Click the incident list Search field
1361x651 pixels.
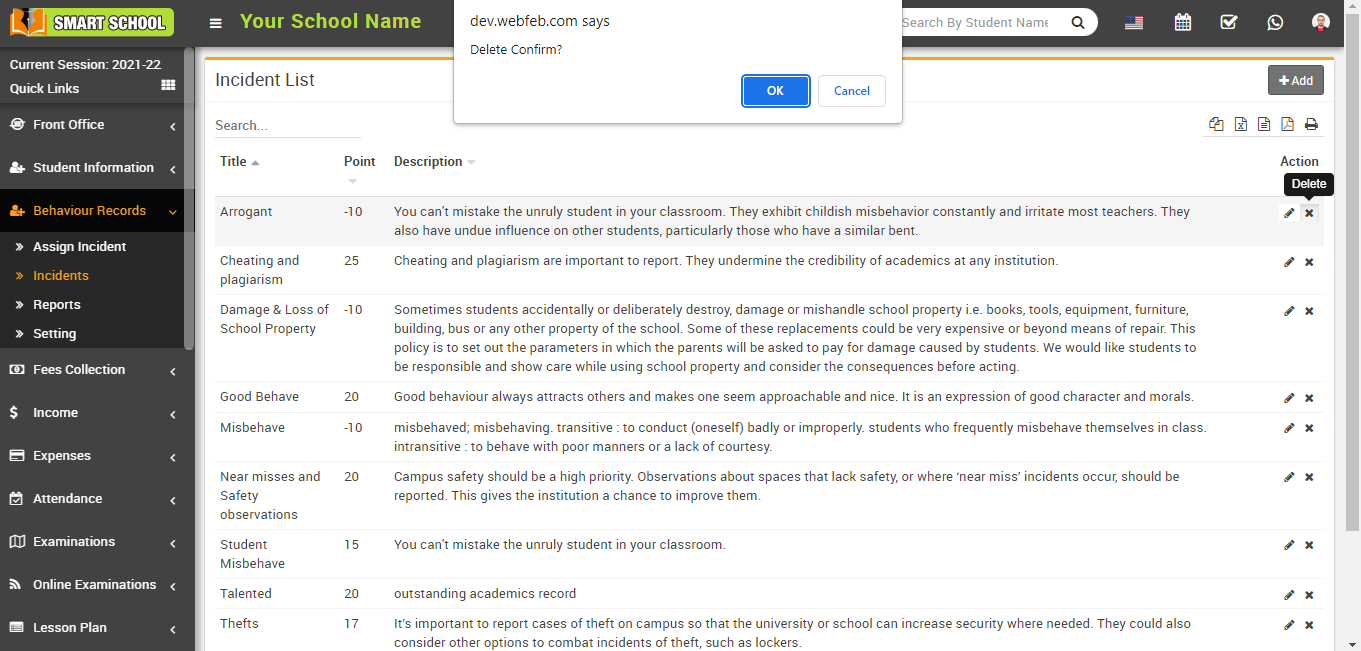(x=287, y=126)
